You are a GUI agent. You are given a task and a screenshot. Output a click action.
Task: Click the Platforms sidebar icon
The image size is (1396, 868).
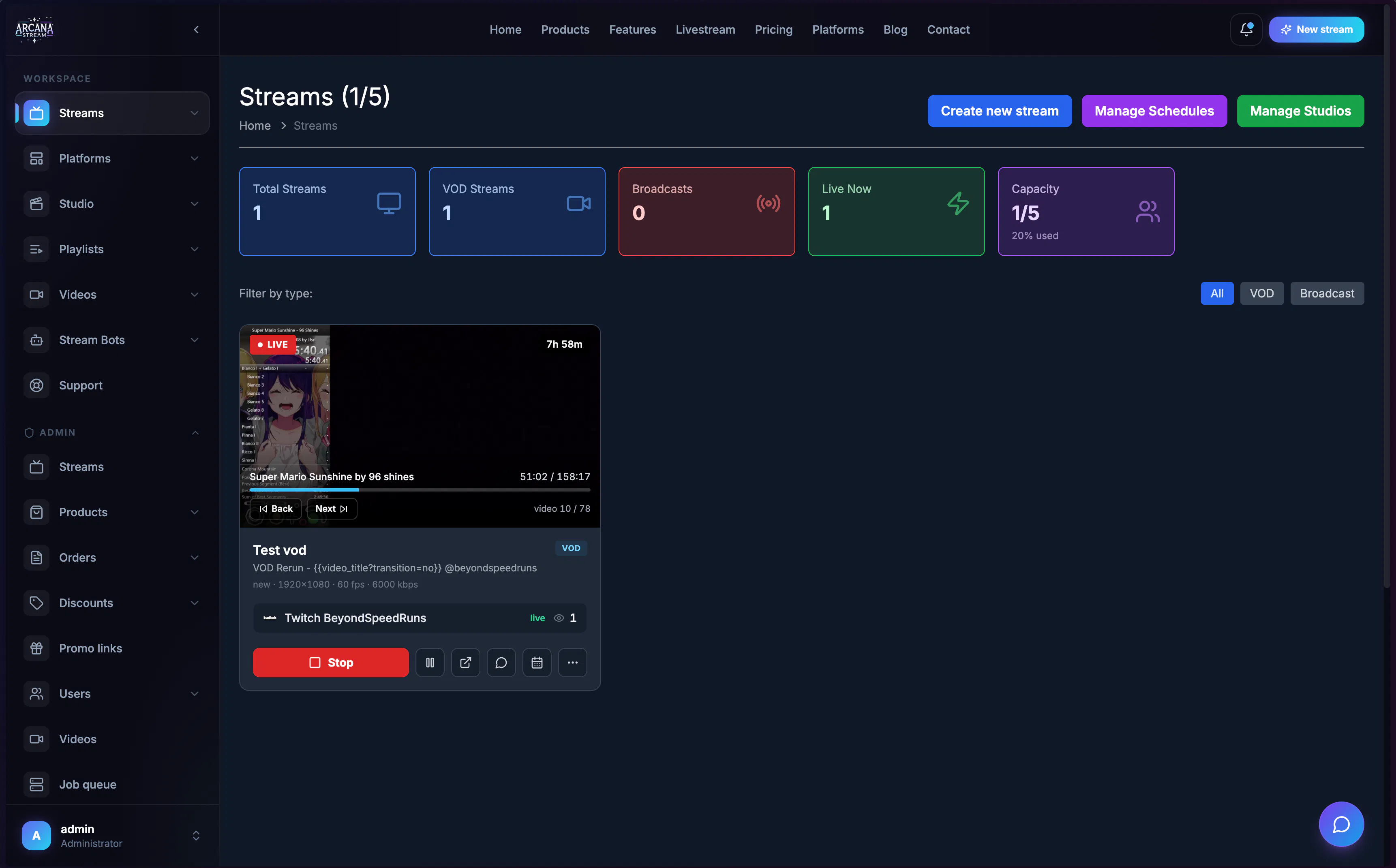[x=36, y=158]
